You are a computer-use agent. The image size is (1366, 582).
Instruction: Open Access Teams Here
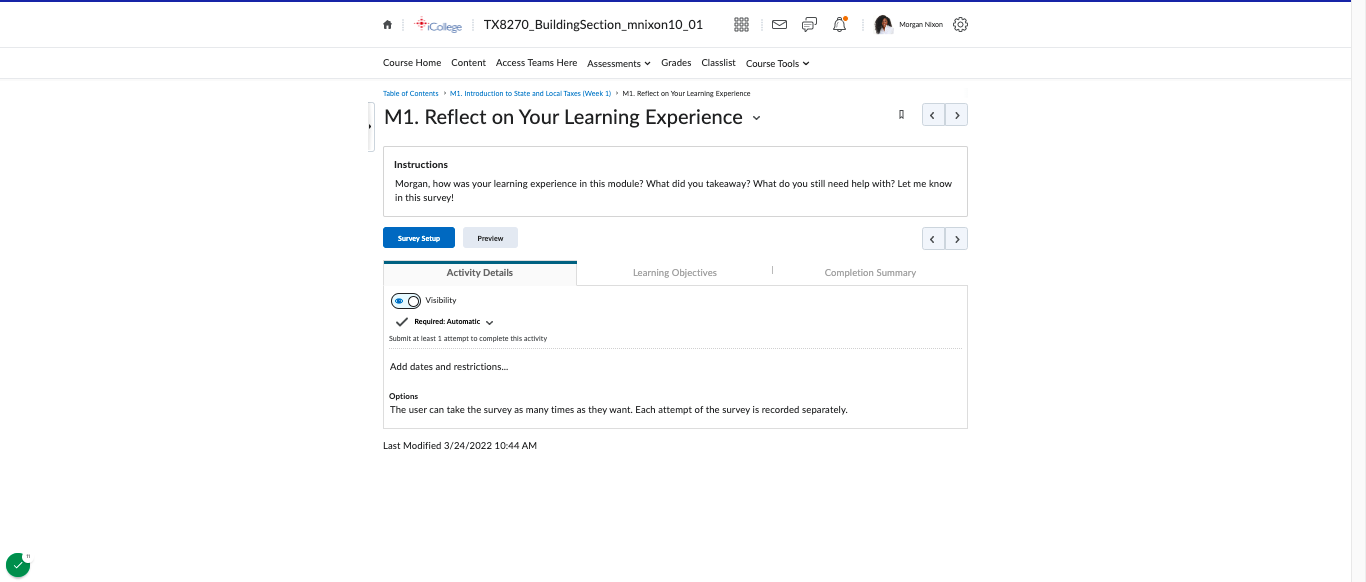click(x=537, y=63)
